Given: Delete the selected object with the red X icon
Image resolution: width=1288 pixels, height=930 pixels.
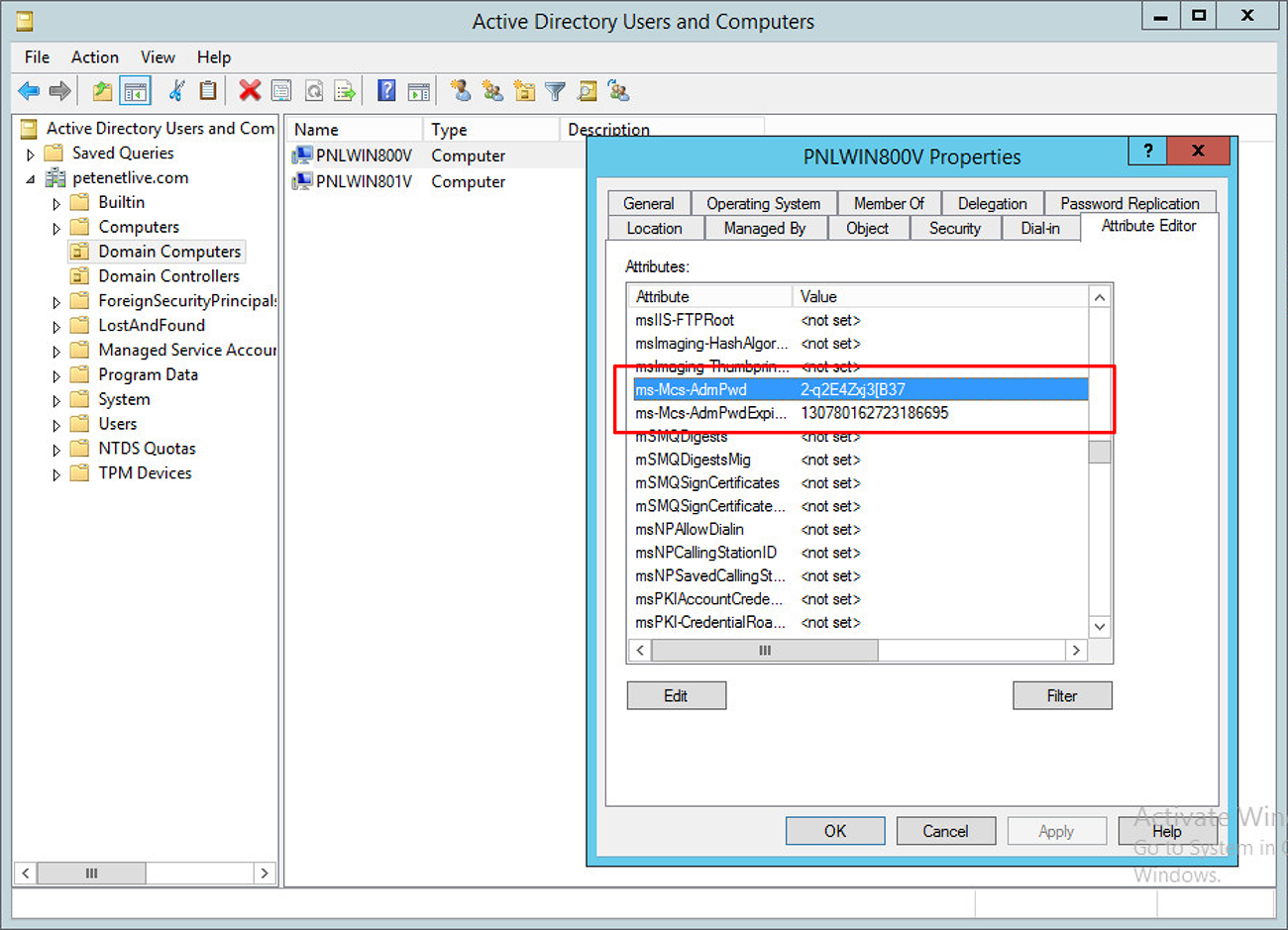Looking at the screenshot, I should pos(248,90).
